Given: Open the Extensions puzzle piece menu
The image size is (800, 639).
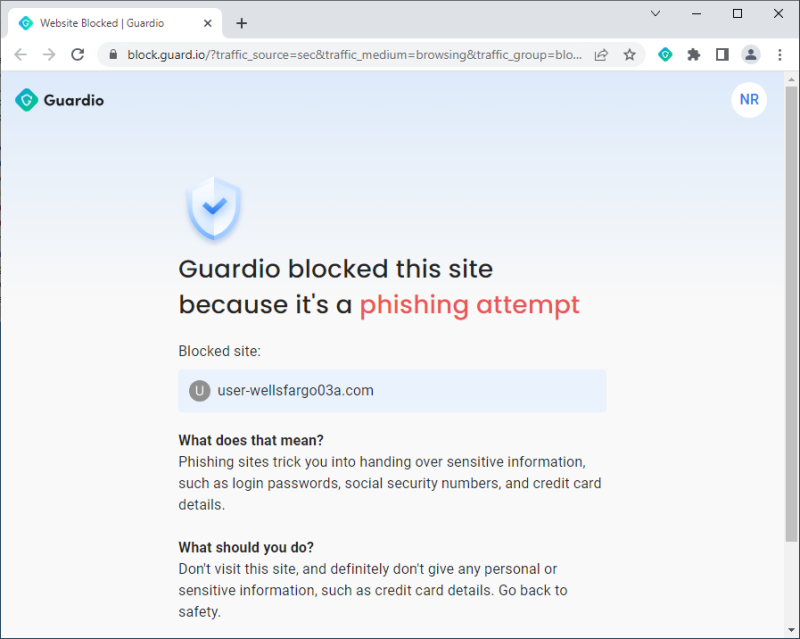Looking at the screenshot, I should [693, 55].
